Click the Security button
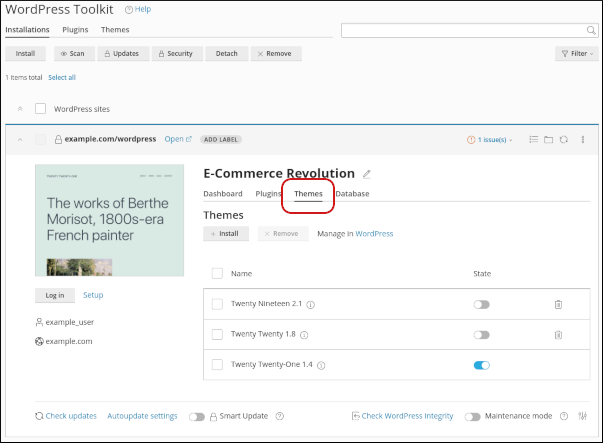Screen dimensions: 603x443 tap(177, 53)
